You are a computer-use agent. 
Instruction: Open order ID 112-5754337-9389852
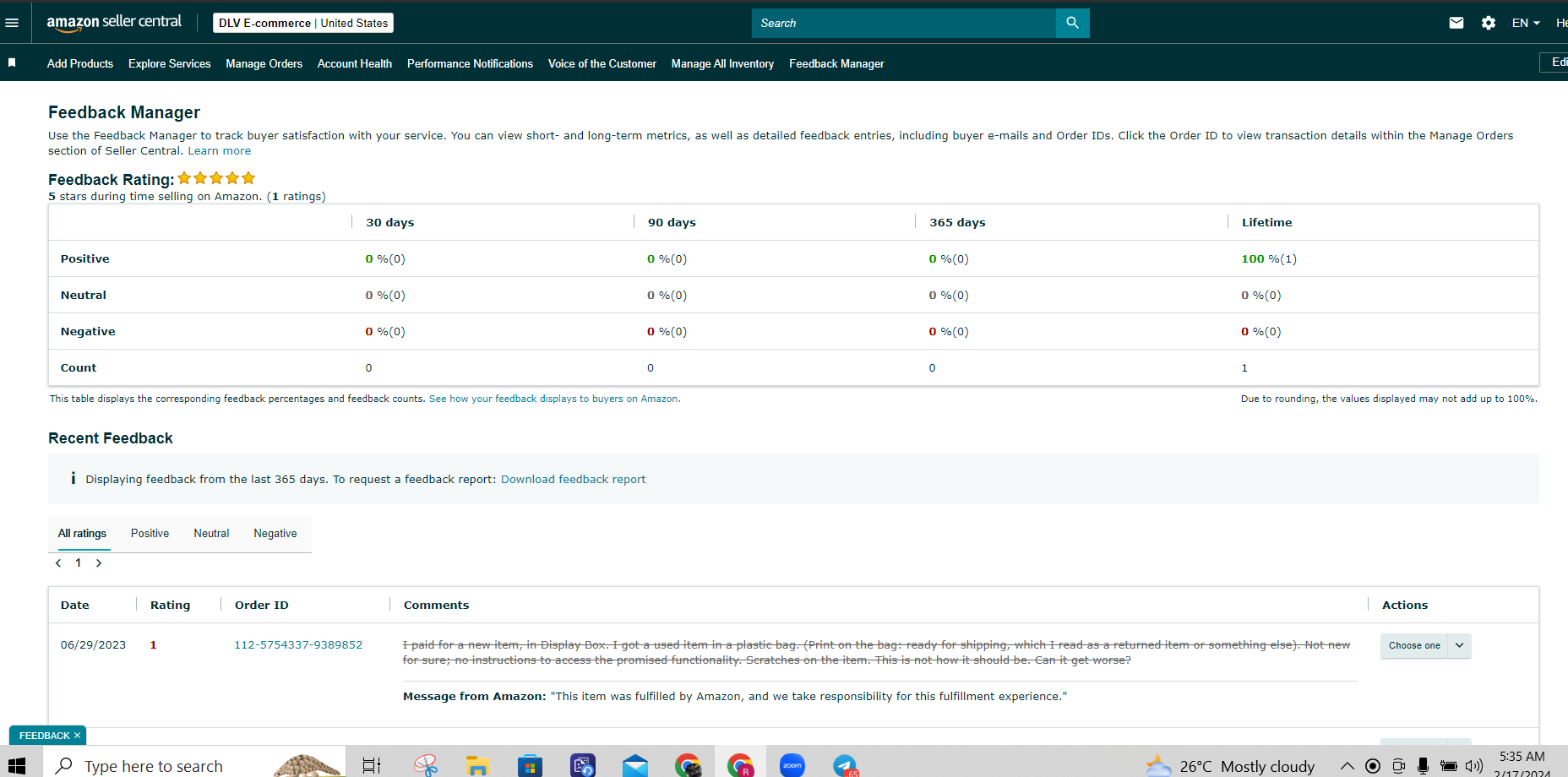(298, 644)
